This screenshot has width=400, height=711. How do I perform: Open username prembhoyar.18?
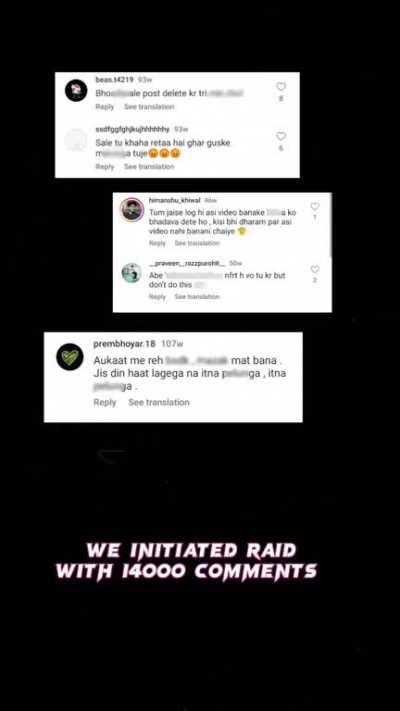(124, 344)
